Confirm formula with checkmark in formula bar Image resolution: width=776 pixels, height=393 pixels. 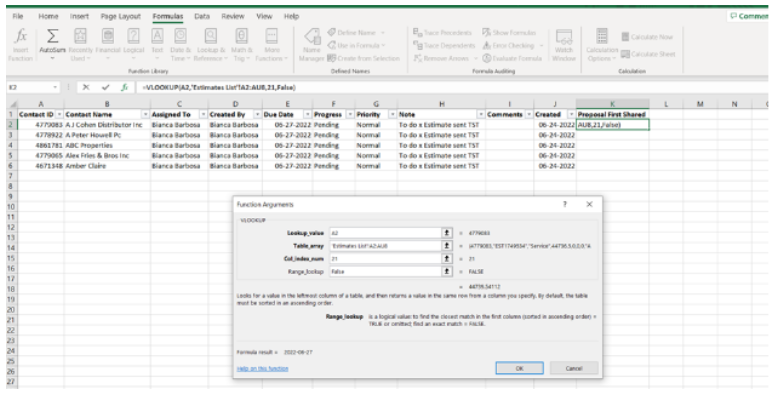tap(105, 87)
